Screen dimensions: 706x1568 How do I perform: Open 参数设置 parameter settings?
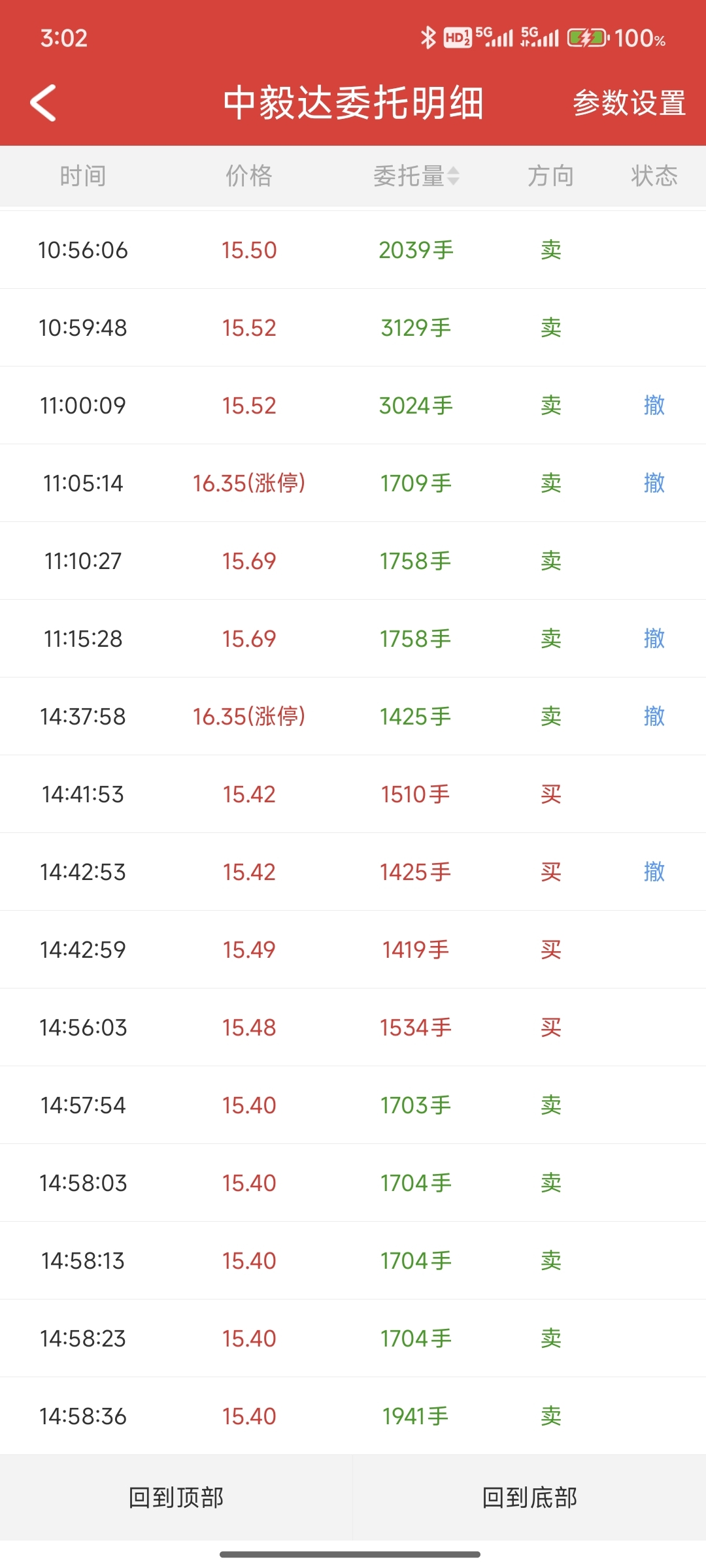[629, 103]
